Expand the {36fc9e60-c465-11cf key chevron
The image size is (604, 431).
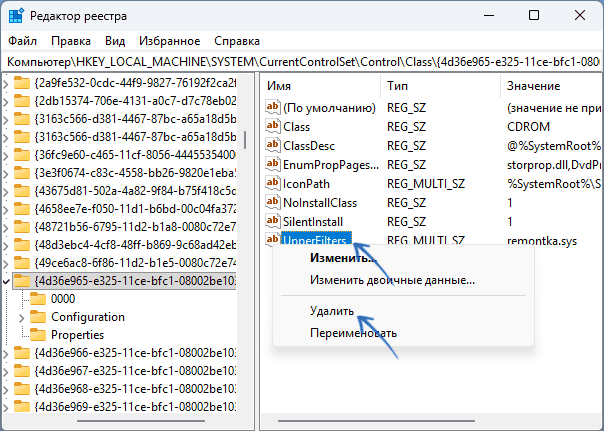6,156
